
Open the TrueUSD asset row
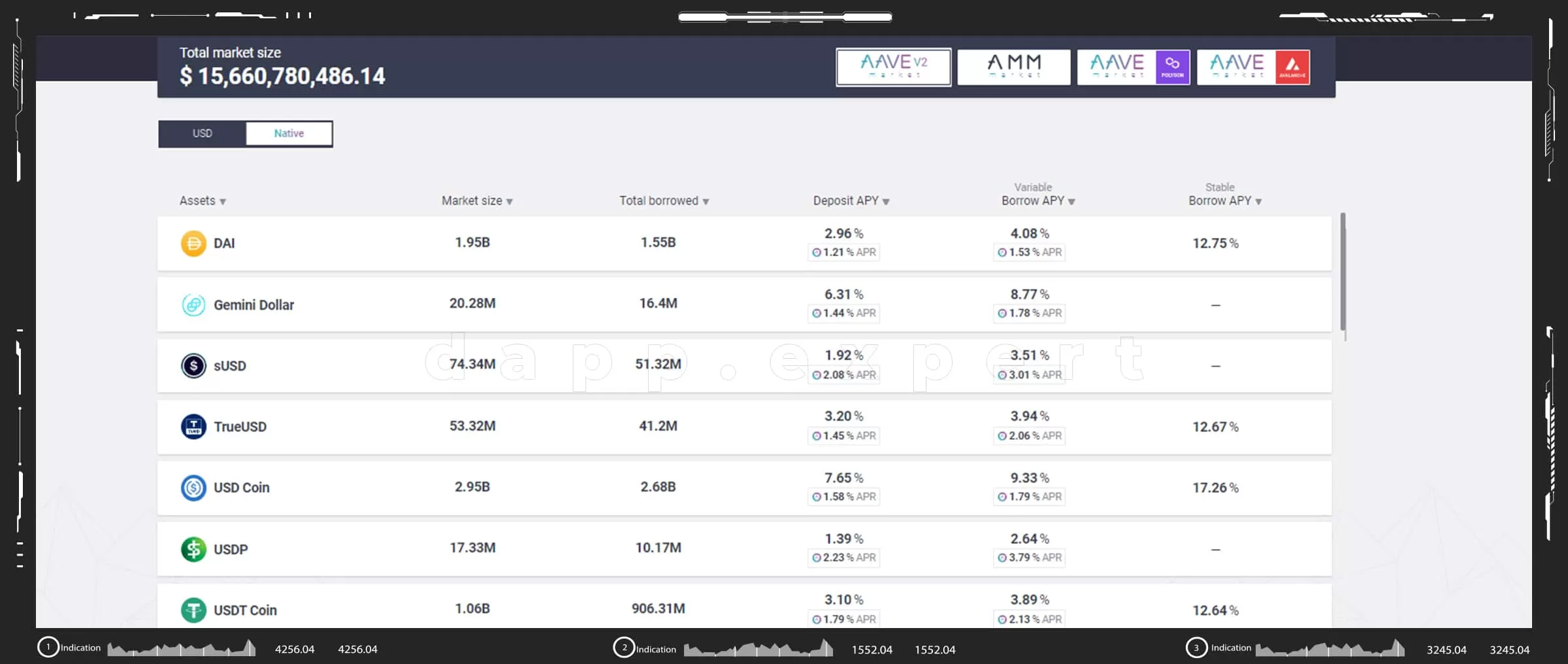pyautogui.click(x=744, y=427)
